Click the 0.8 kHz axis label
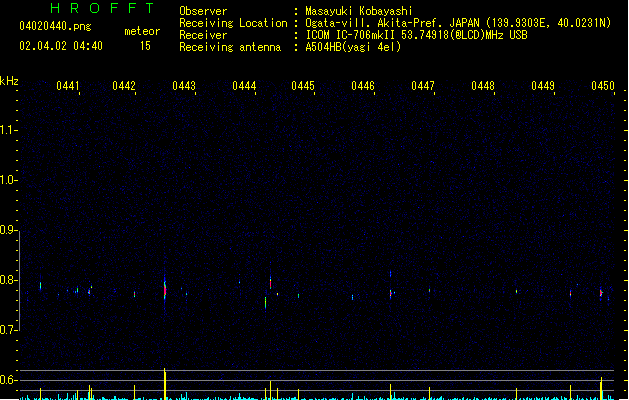Viewport: 629px width, 400px height. coord(8,280)
